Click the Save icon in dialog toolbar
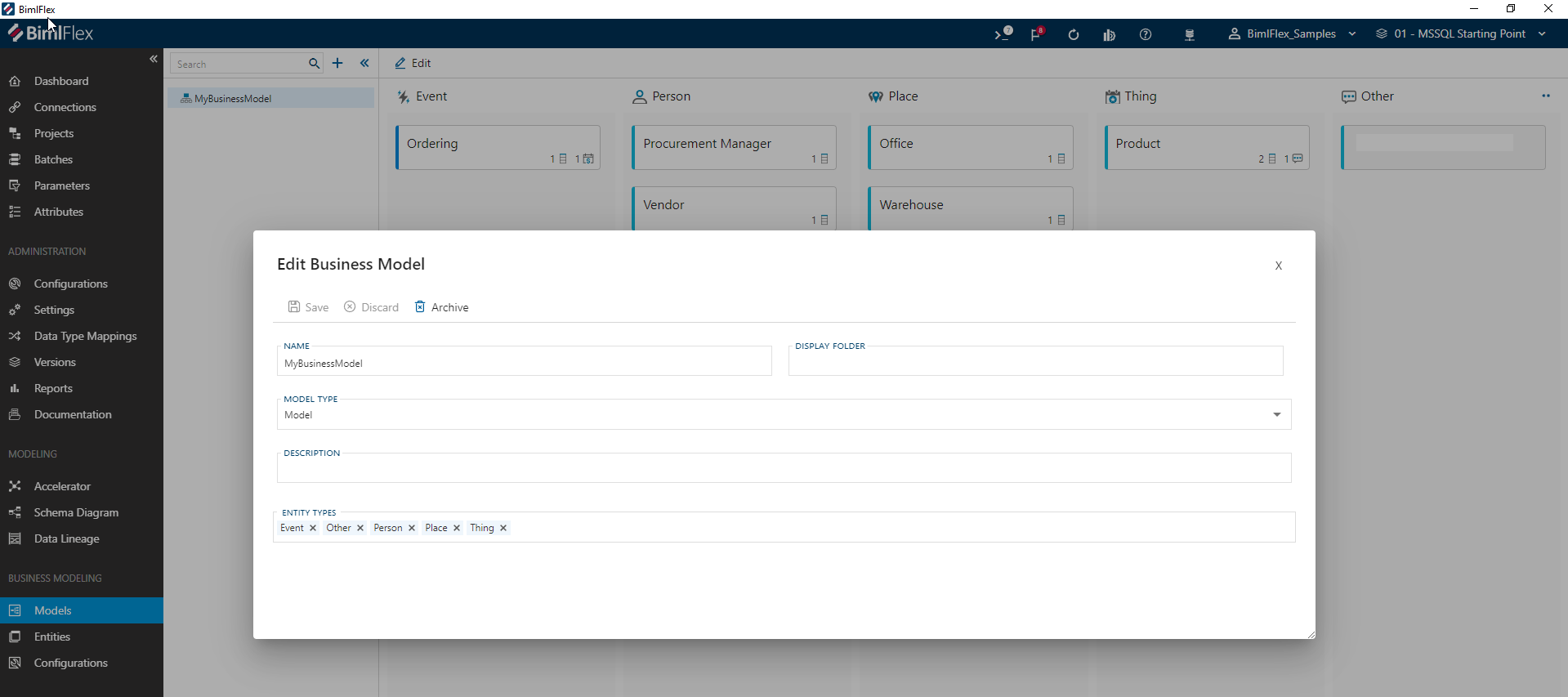 coord(294,307)
